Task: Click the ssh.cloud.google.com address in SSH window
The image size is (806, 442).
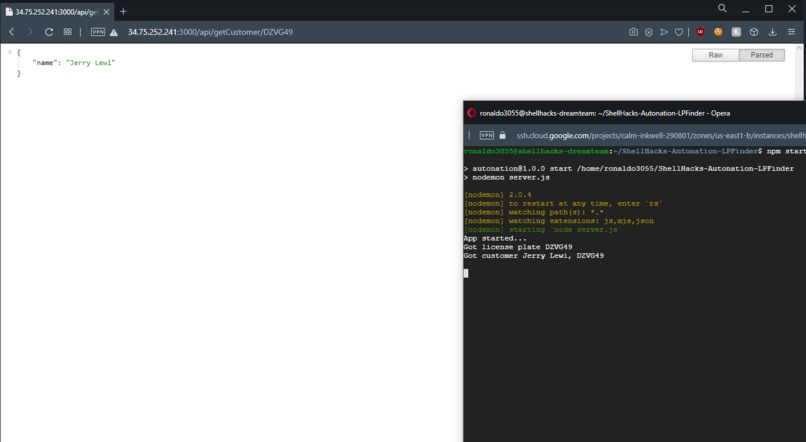Action: tap(661, 136)
